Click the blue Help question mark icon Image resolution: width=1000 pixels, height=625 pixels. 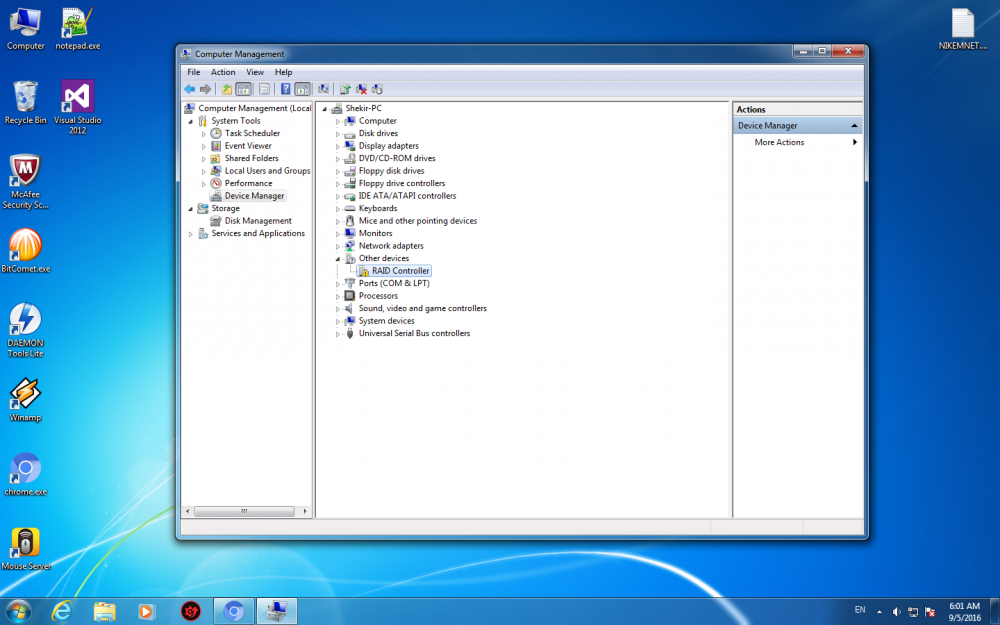click(x=285, y=89)
